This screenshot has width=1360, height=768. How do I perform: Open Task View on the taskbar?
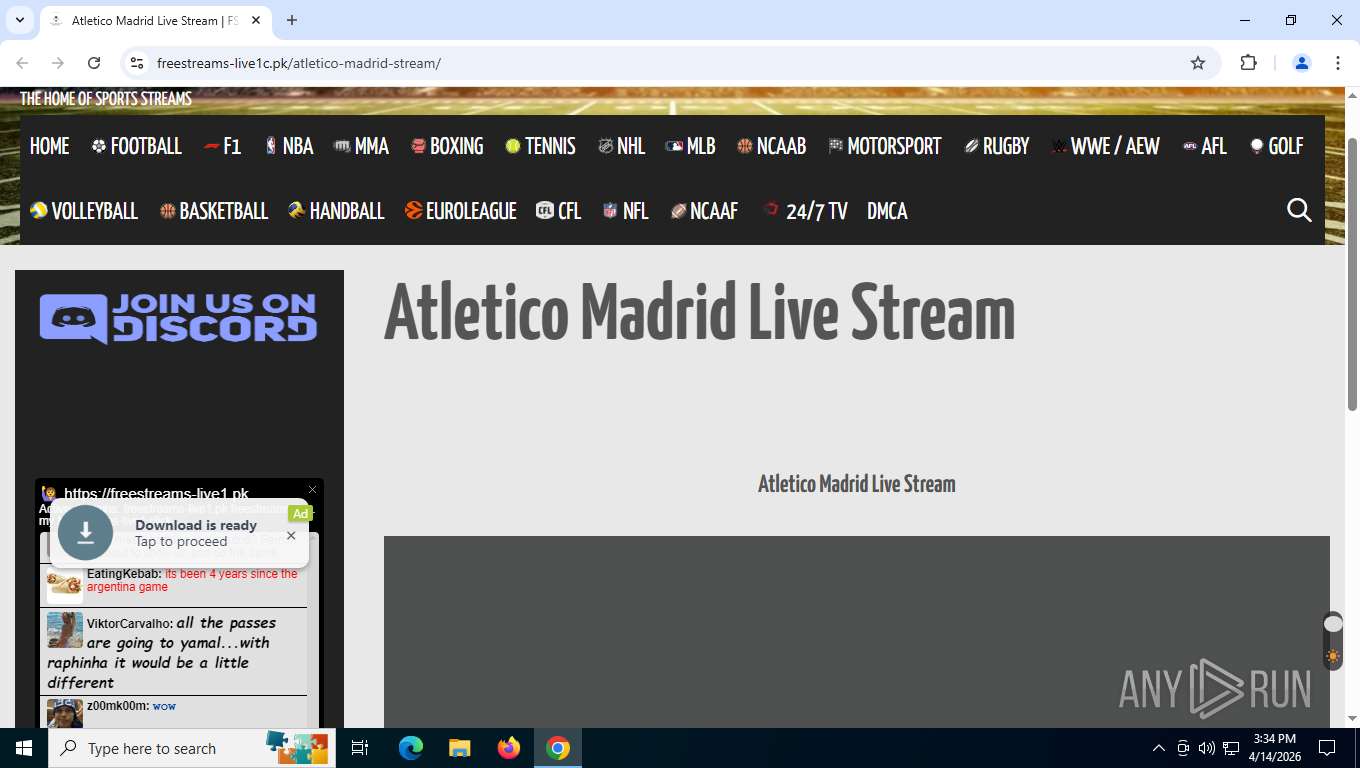pyautogui.click(x=360, y=748)
